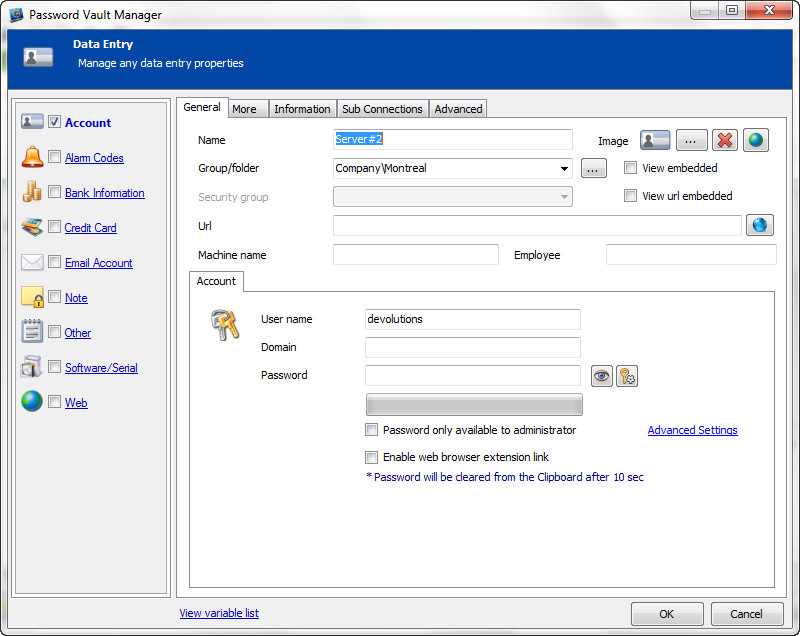Pick image from web with globe button
This screenshot has height=636, width=800.
click(756, 140)
